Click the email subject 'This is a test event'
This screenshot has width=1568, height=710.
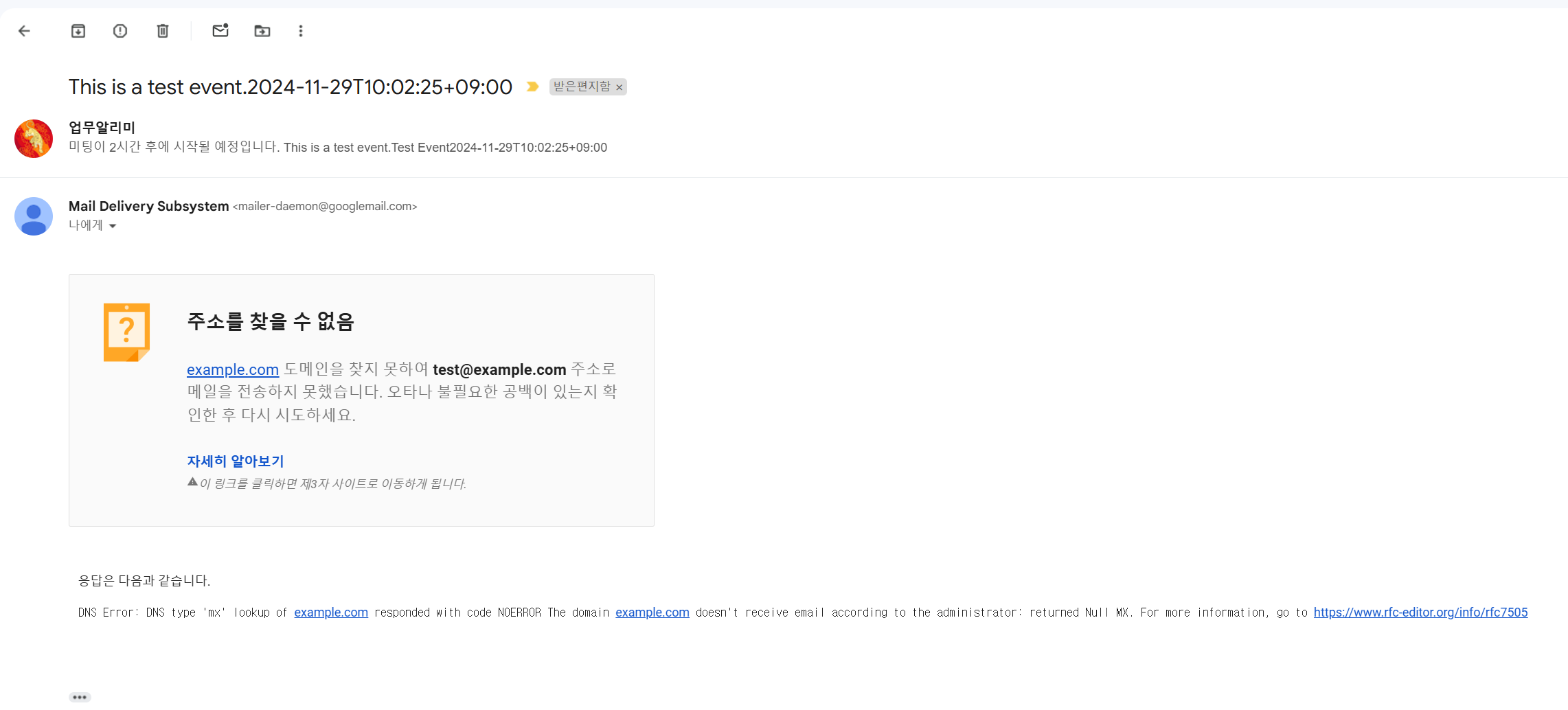point(291,87)
